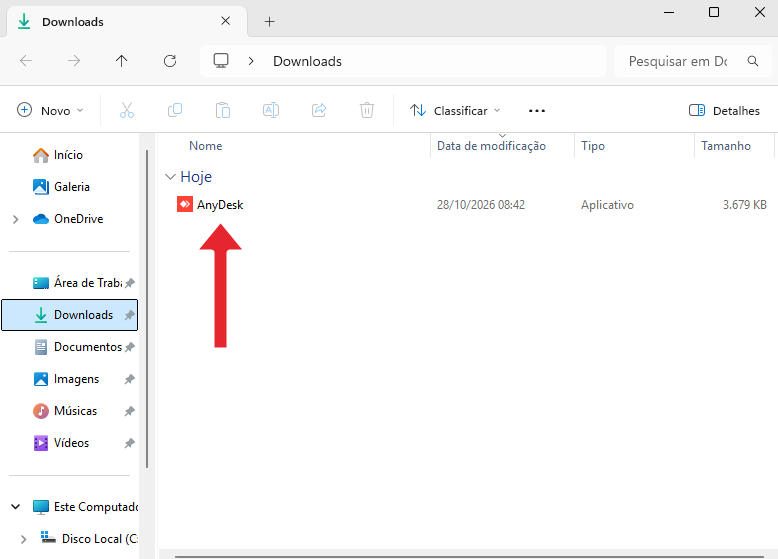The image size is (778, 559).
Task: Open Vídeos in the sidebar
Action: 62,443
